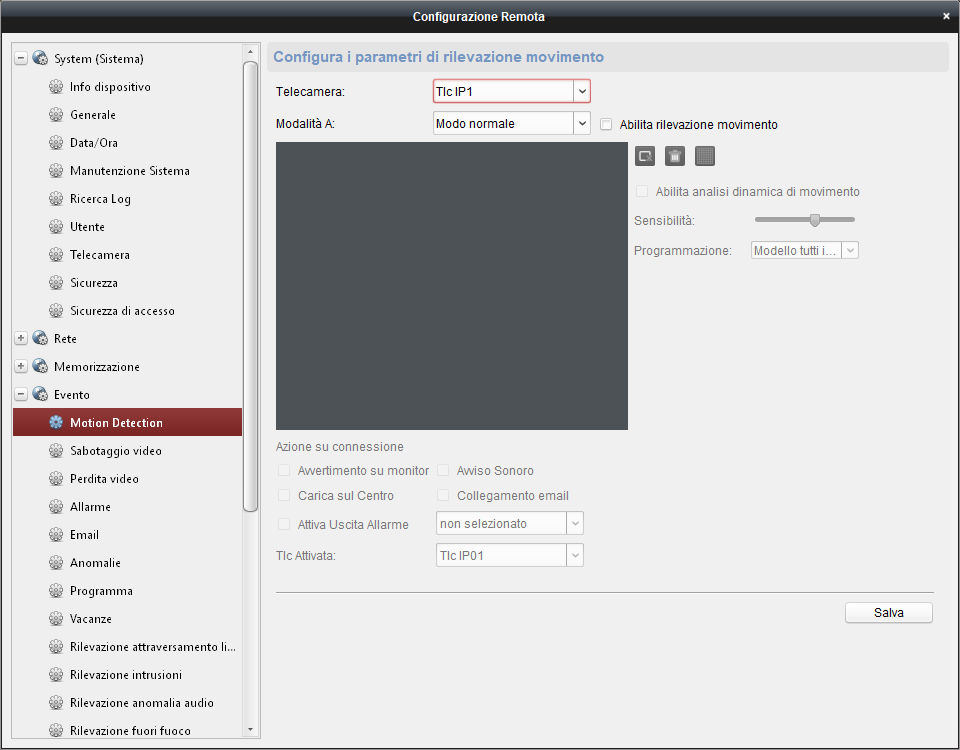Click the draw detection area icon
Viewport: 960px width, 750px height.
(645, 156)
